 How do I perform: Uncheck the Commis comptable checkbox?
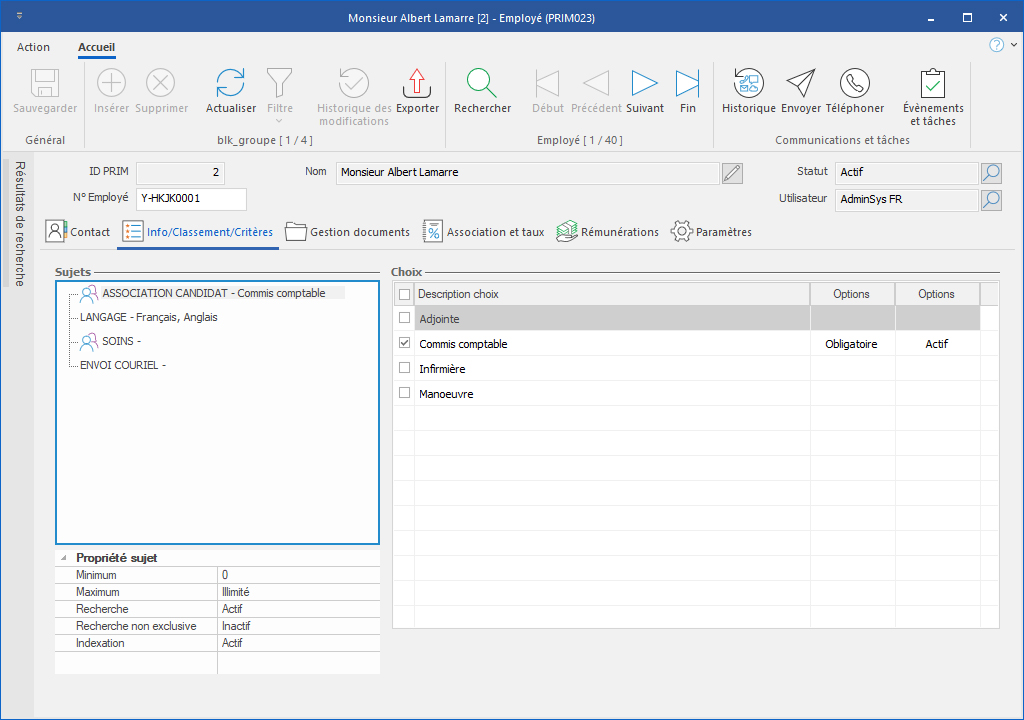pyautogui.click(x=405, y=343)
